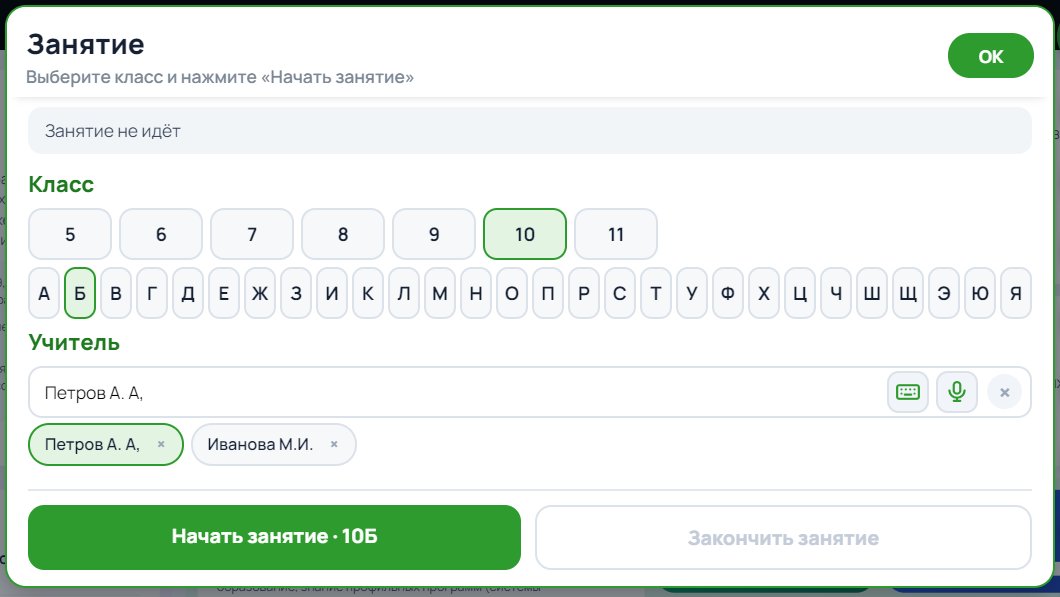Choose class letter Ф
Screen dimensions: 1060x597
[x=728, y=293]
